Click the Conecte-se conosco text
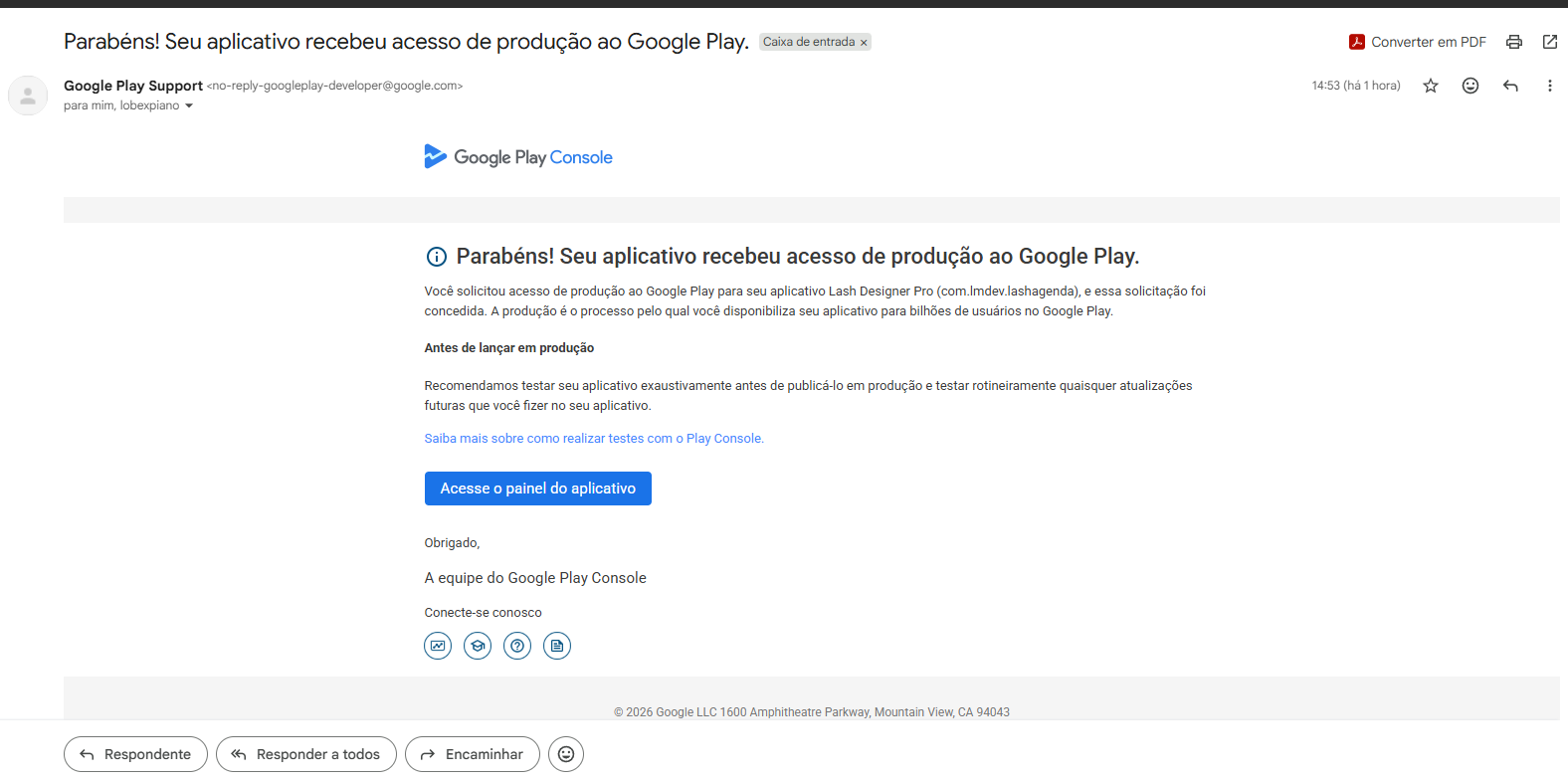The height and width of the screenshot is (782, 1568). [484, 613]
